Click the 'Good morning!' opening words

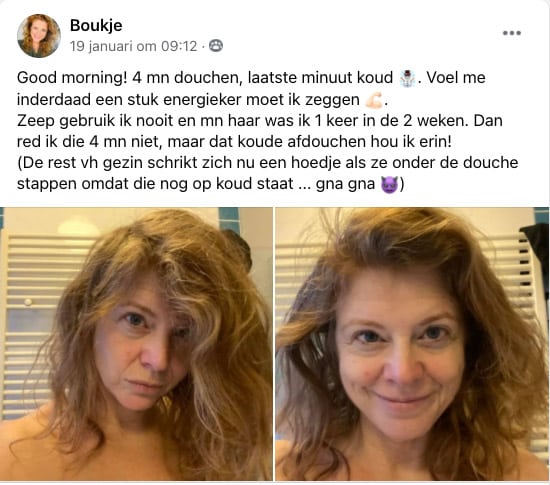[x=72, y=78]
